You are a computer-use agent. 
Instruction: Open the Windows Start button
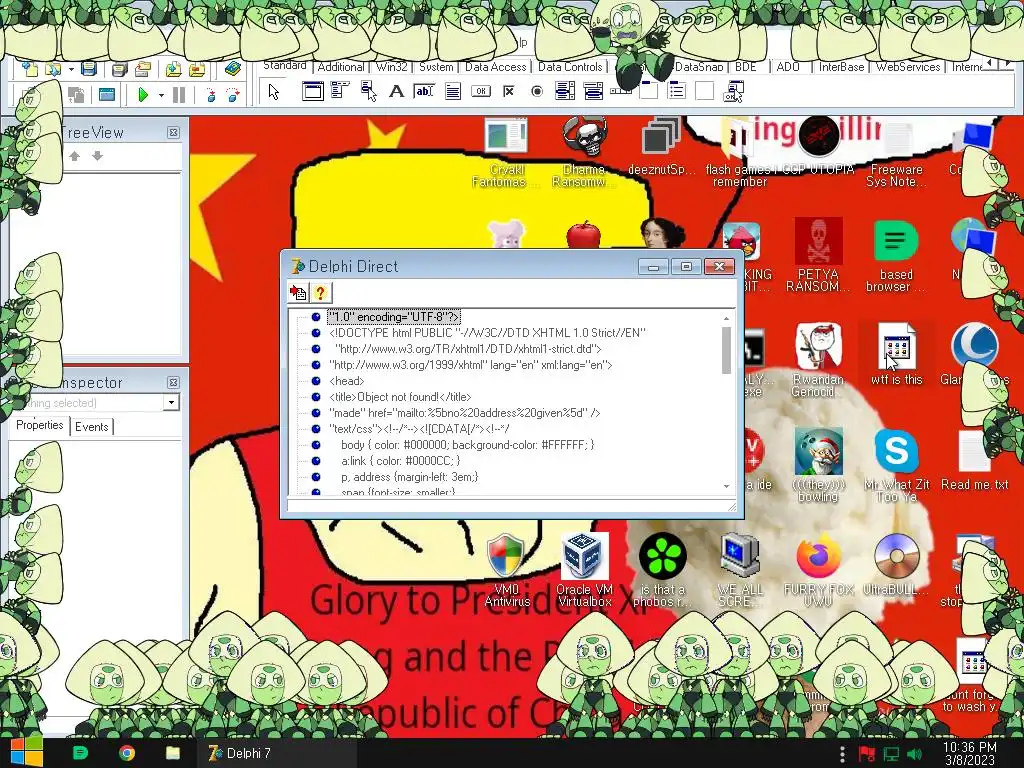tap(27, 752)
